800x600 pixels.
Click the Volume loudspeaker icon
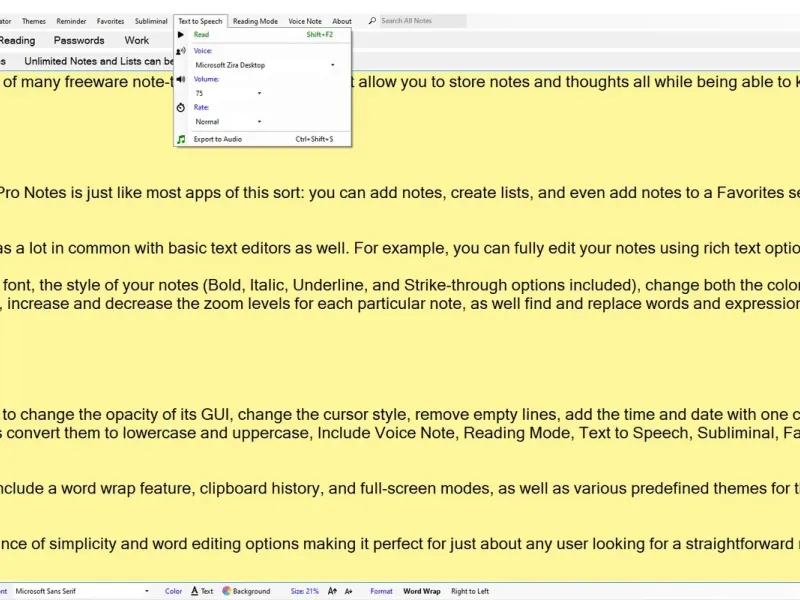pos(181,79)
